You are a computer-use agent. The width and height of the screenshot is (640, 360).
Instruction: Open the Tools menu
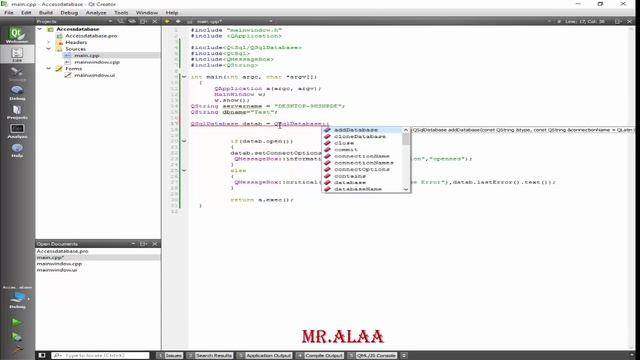point(121,13)
